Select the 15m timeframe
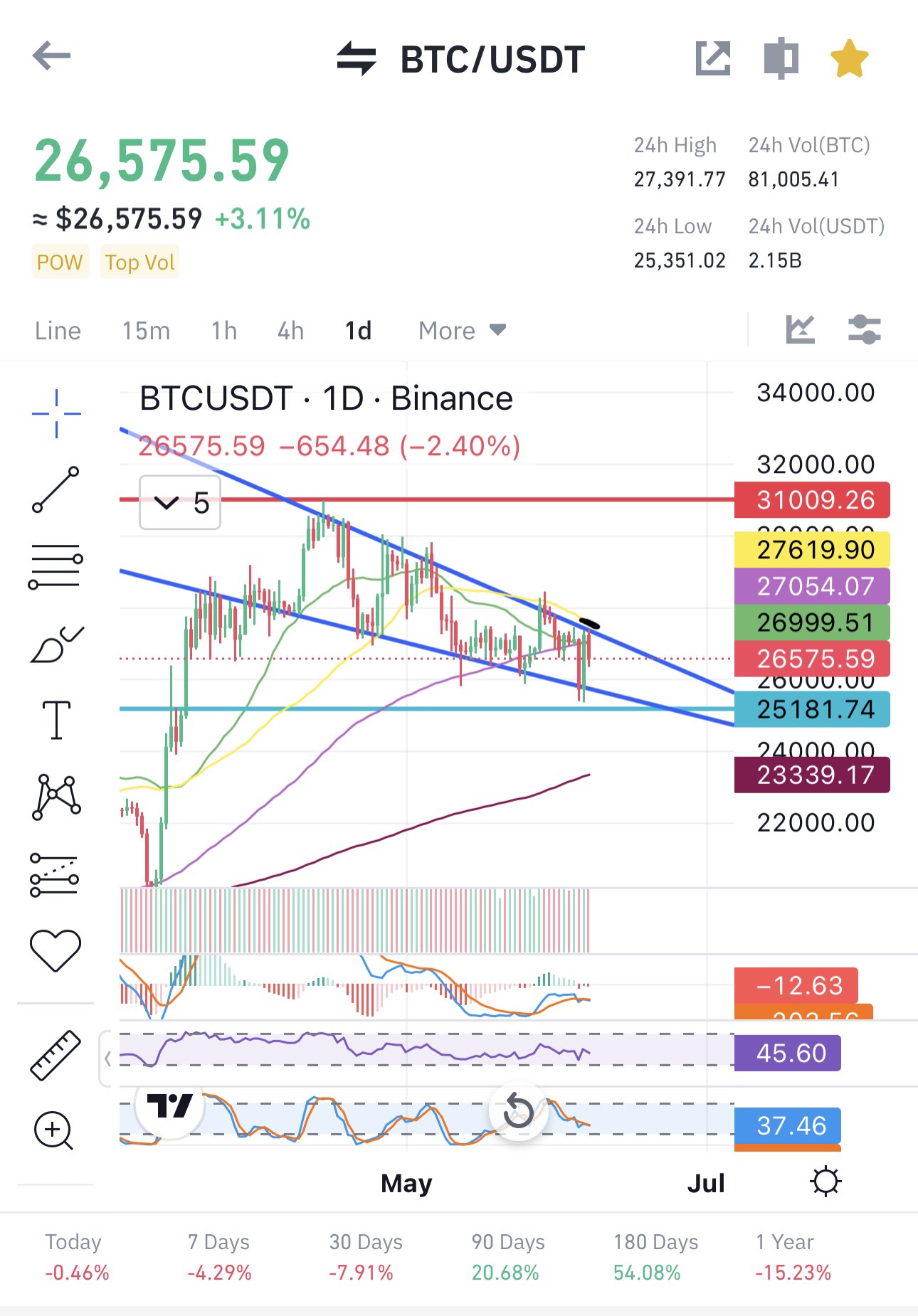Image resolution: width=918 pixels, height=1316 pixels. click(146, 331)
